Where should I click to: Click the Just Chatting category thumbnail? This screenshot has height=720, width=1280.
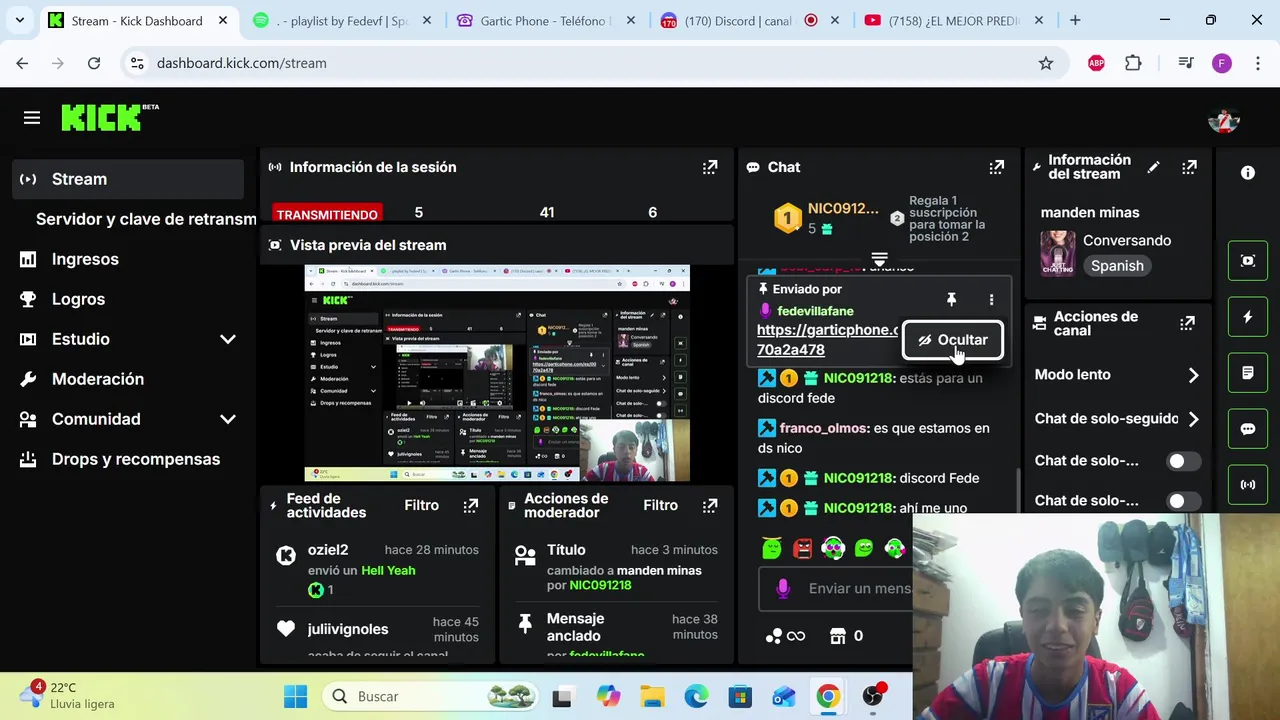coord(1057,254)
